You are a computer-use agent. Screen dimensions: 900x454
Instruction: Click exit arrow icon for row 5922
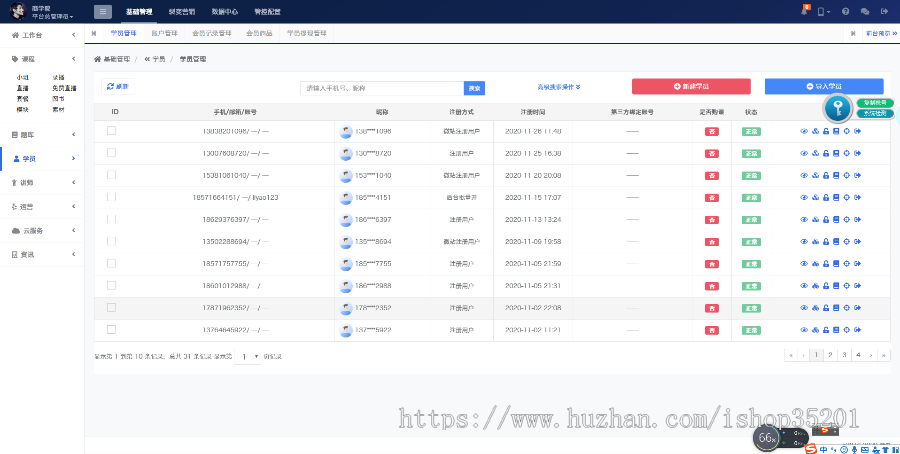[x=858, y=330]
